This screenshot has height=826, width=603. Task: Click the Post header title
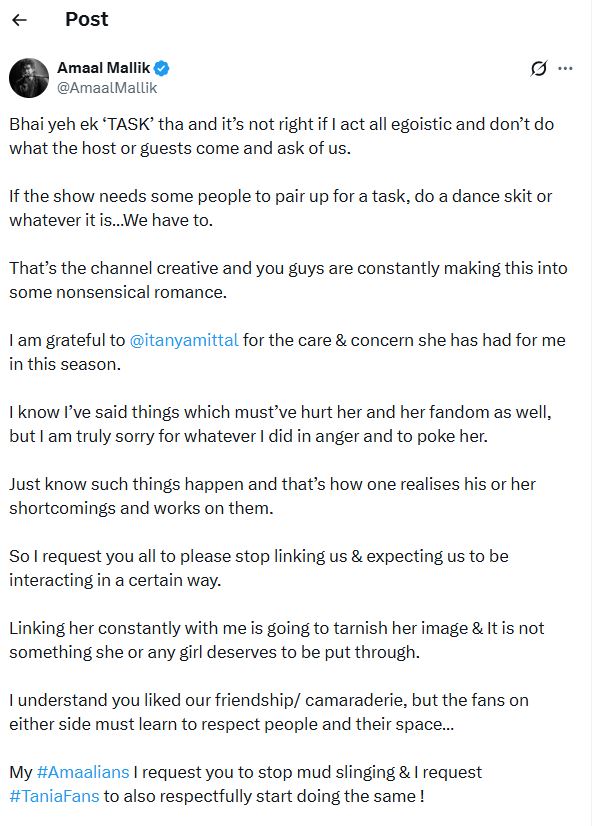(x=86, y=20)
